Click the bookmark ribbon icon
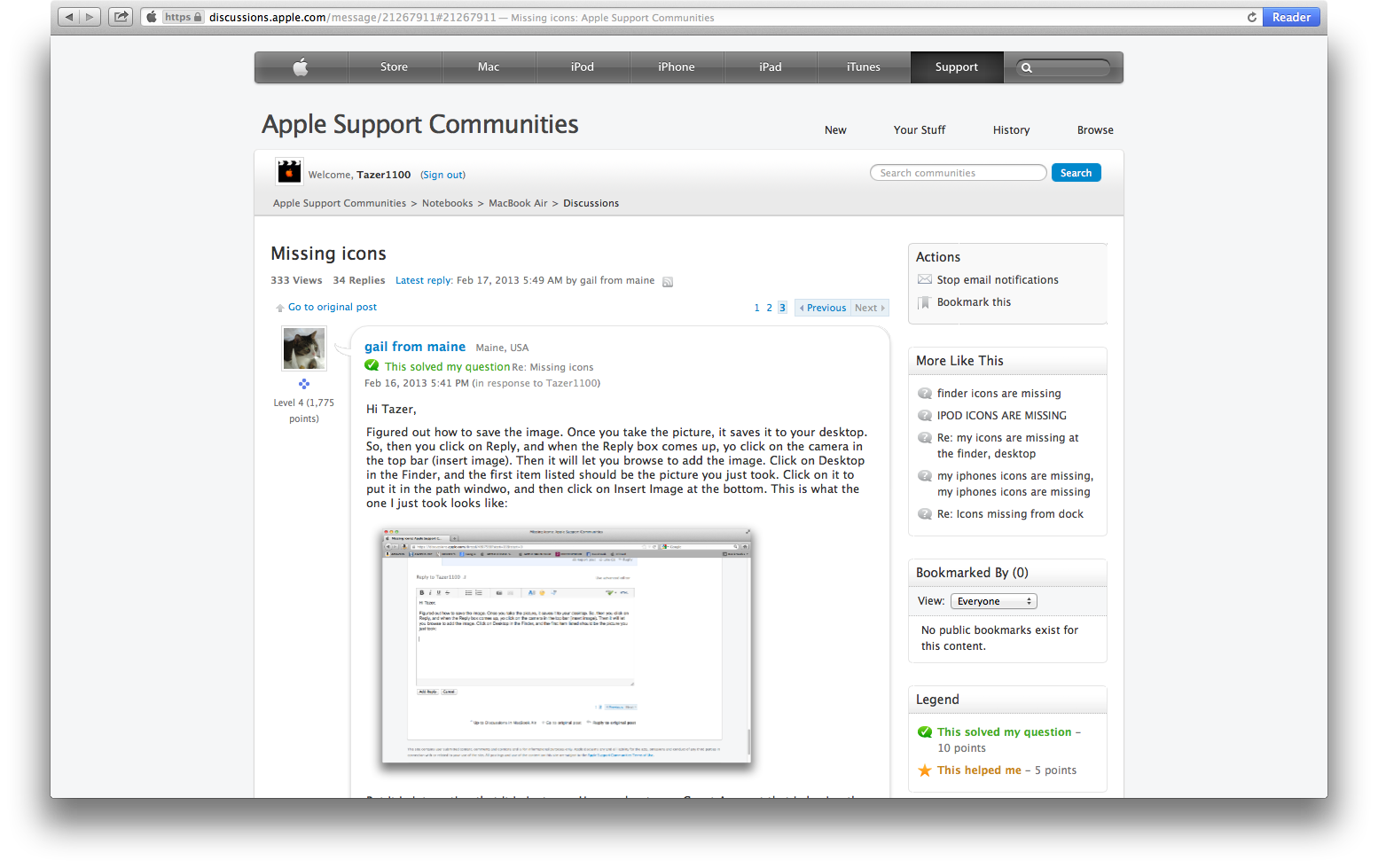The image size is (1378, 868). [924, 302]
